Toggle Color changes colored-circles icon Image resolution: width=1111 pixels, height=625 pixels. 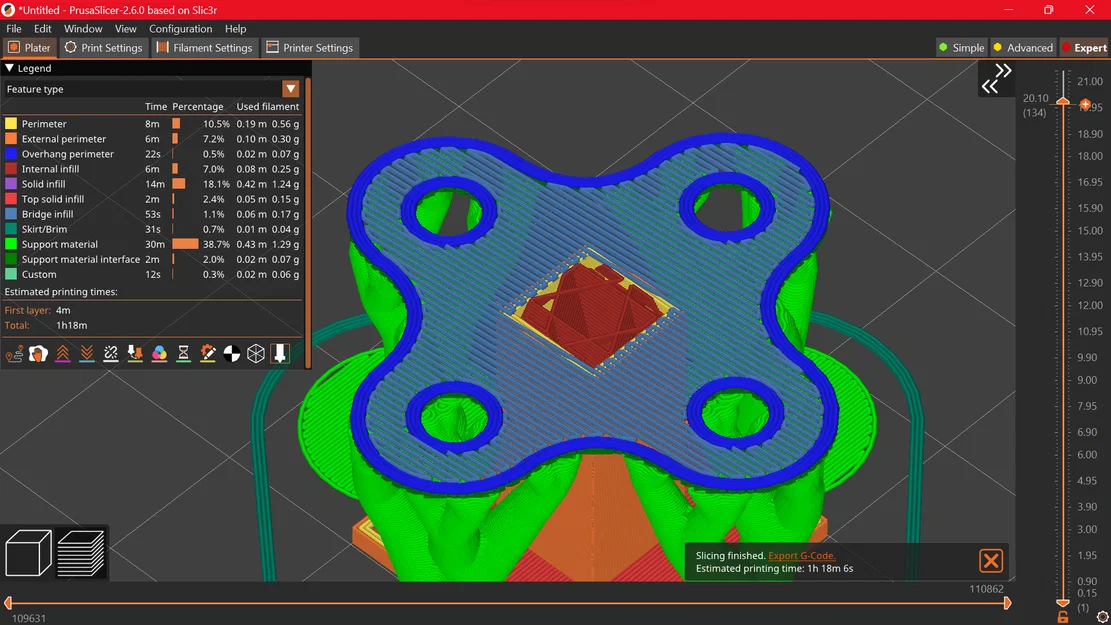click(x=159, y=354)
